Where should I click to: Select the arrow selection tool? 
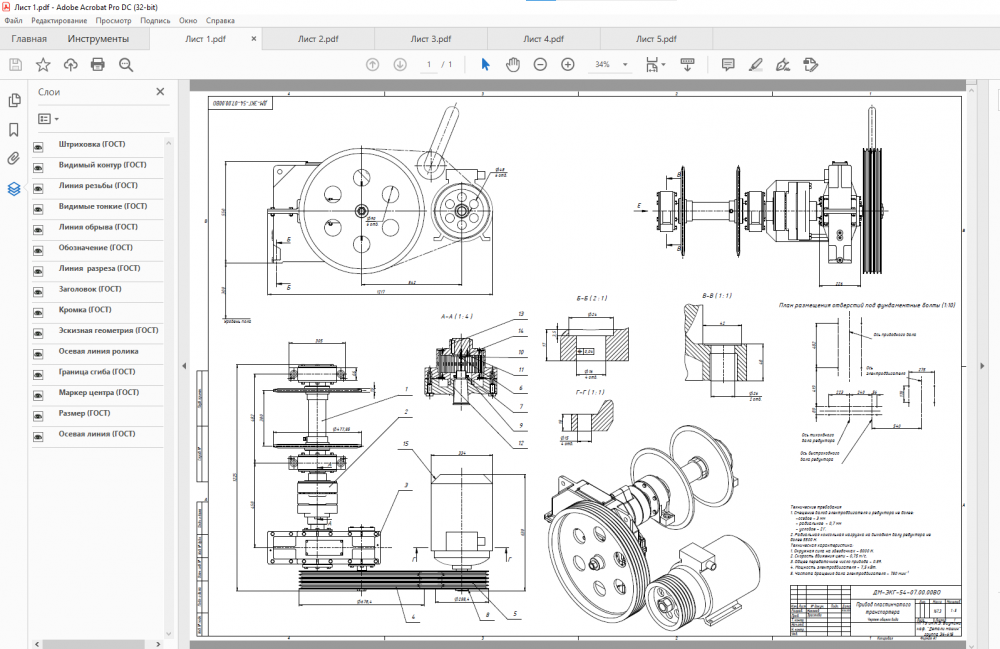coord(486,65)
